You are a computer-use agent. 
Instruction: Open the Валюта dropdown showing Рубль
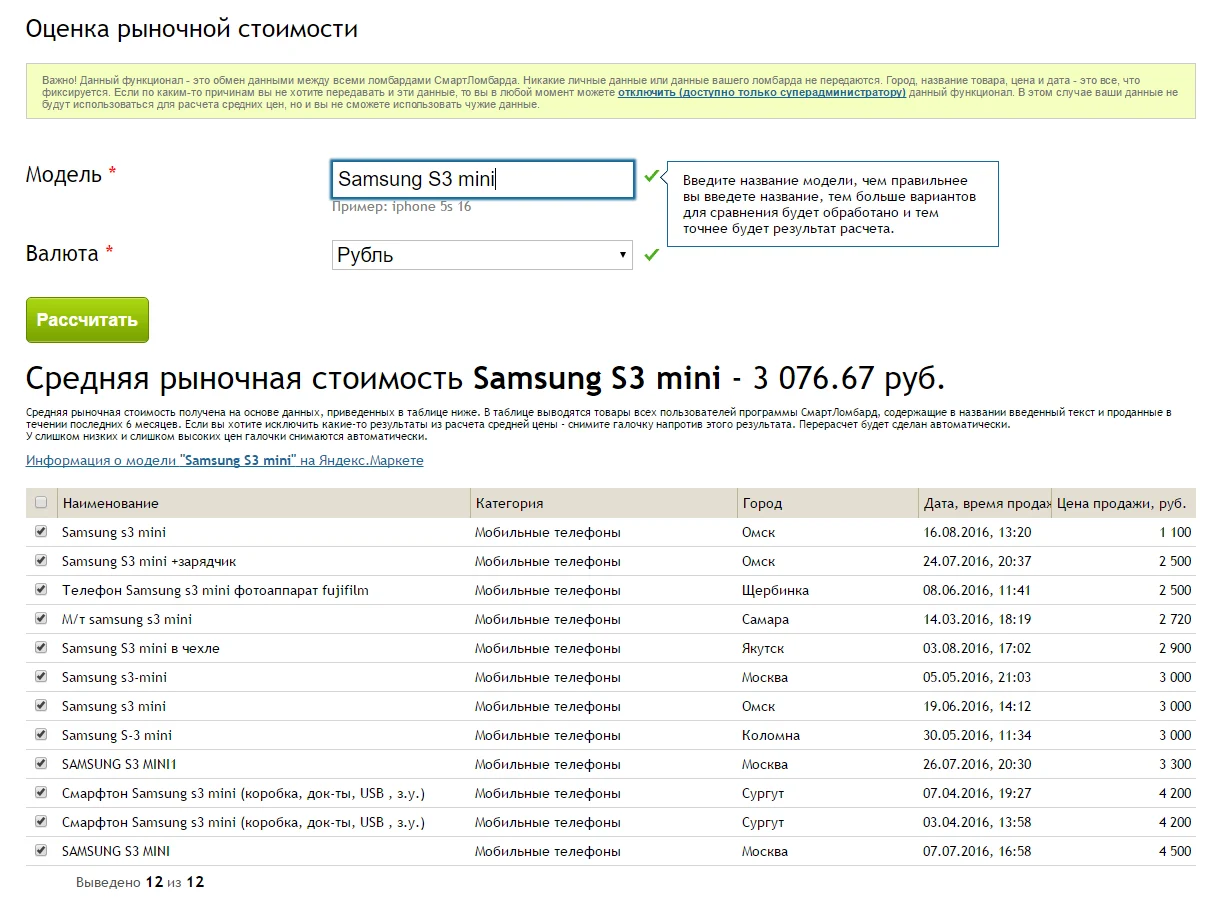(x=482, y=255)
